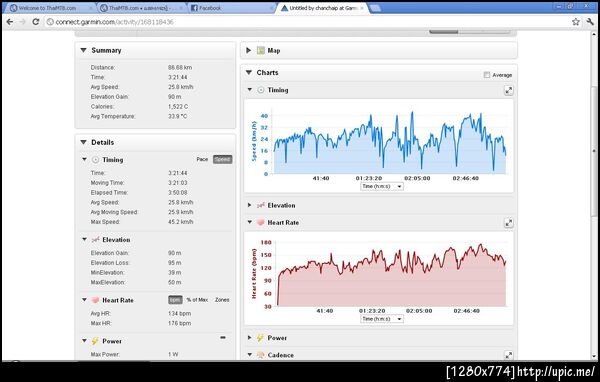
Task: Collapse Power section in Details
Action: click(x=85, y=340)
